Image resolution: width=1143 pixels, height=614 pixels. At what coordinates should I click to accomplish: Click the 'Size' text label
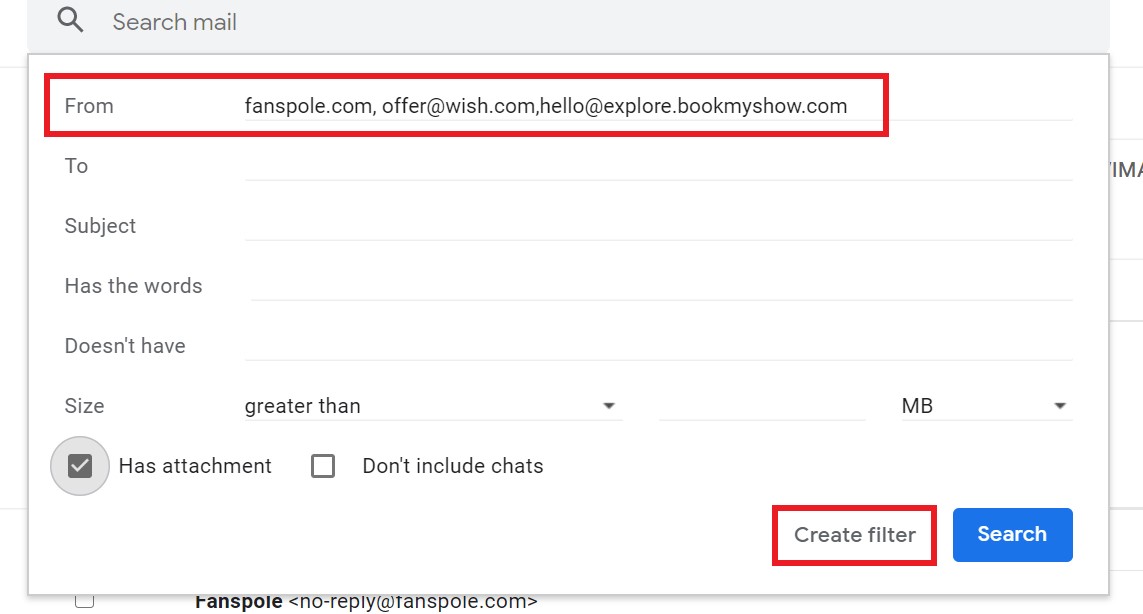(x=84, y=406)
